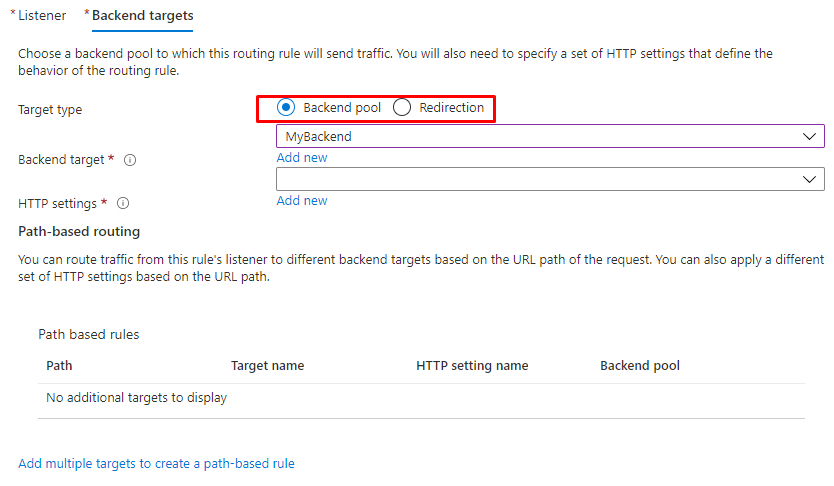
Task: Click Add new under Backend target dropdown
Action: click(302, 158)
